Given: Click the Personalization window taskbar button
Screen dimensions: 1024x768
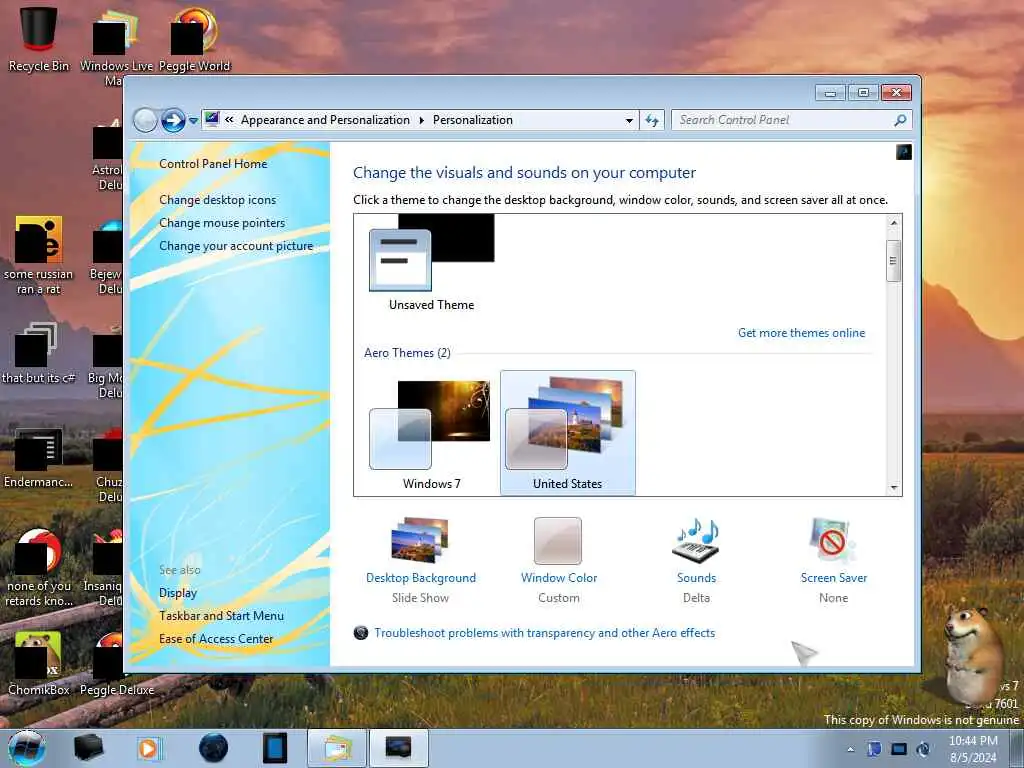Looking at the screenshot, I should [x=399, y=748].
